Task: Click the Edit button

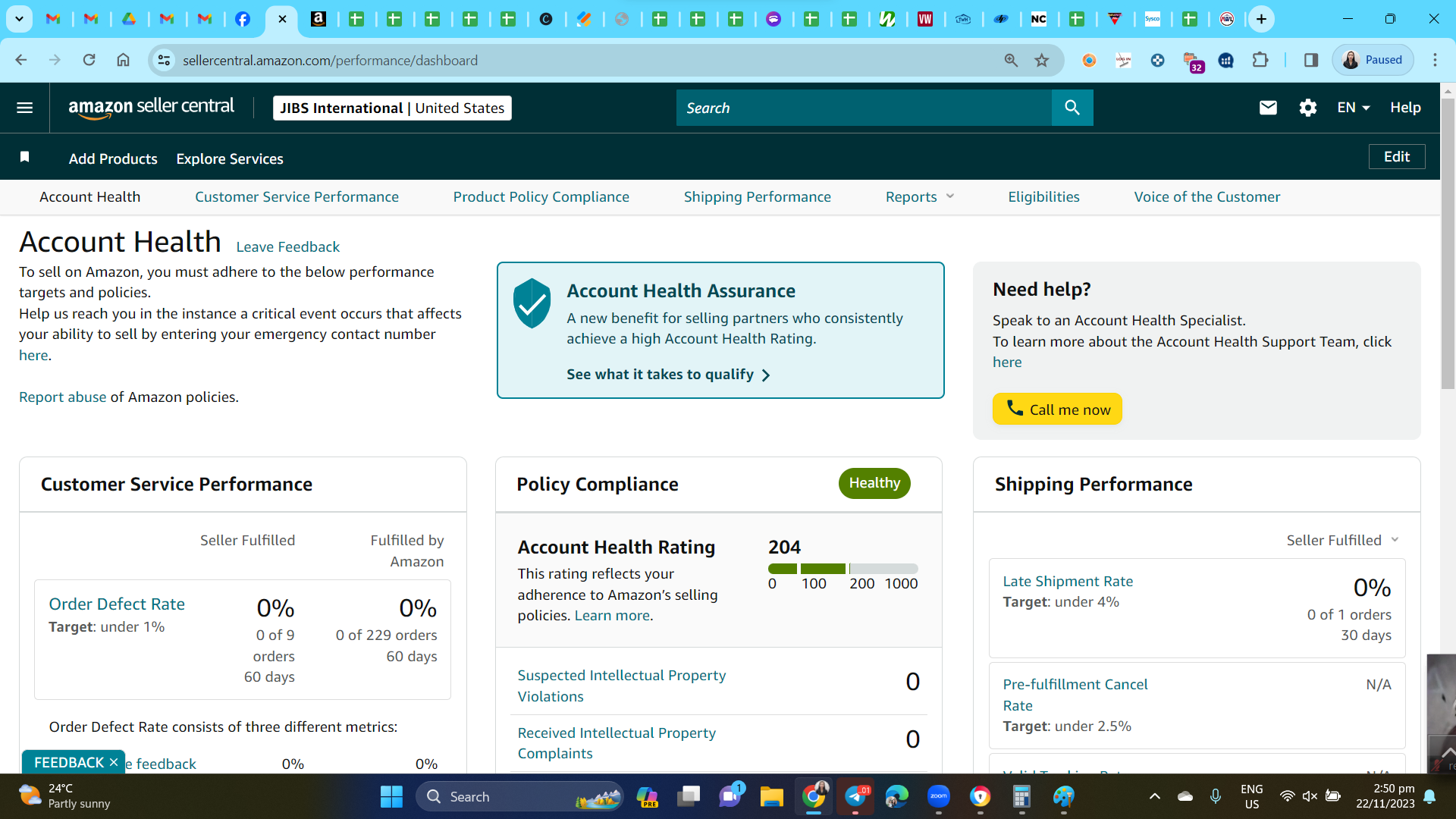Action: pyautogui.click(x=1397, y=156)
